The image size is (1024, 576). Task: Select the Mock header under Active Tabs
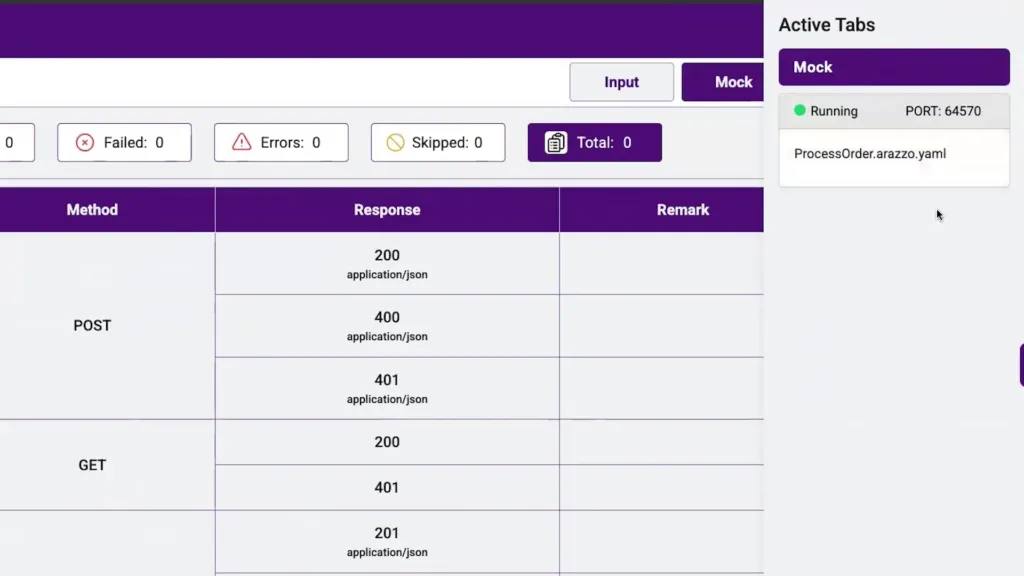[x=894, y=67]
